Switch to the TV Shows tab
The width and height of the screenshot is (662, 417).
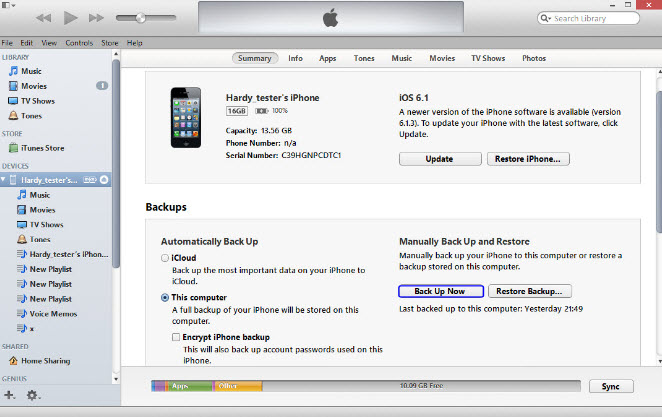(x=488, y=58)
